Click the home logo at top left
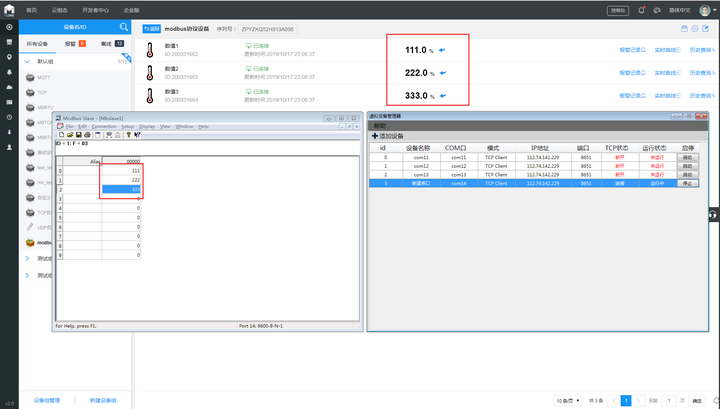Screen dimensions: 720x409 pos(9,10)
